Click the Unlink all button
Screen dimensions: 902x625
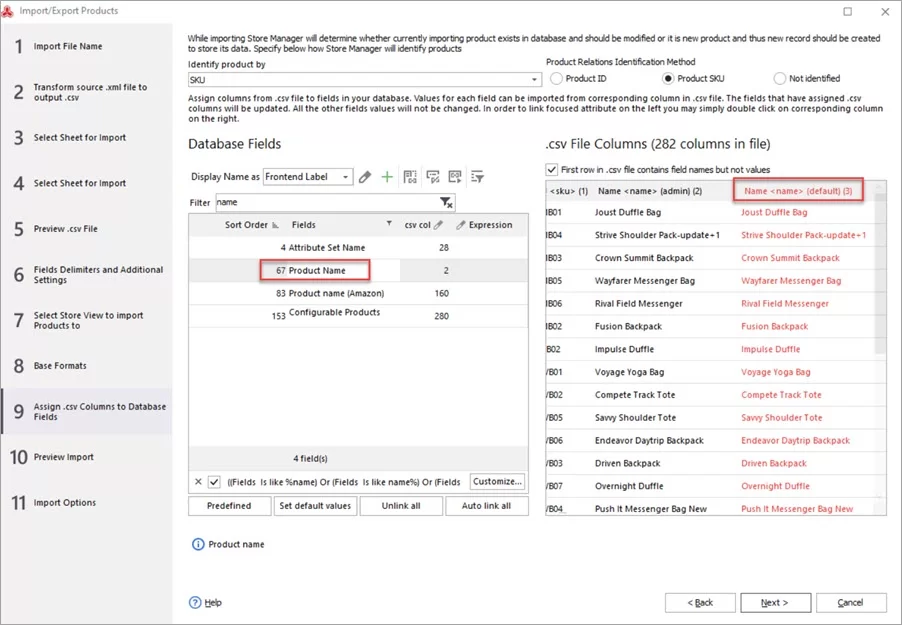[401, 506]
